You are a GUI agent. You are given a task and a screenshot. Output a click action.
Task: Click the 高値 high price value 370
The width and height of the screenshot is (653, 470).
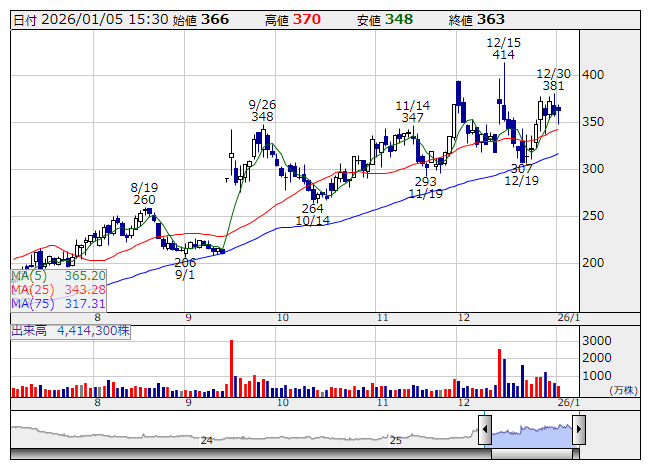[x=307, y=19]
